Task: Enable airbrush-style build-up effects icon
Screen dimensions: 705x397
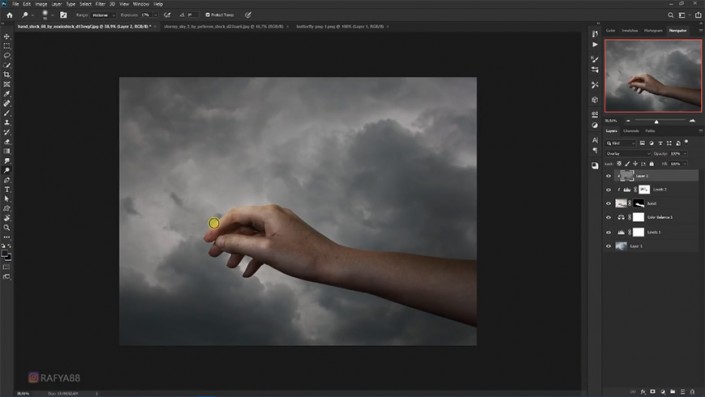Action: pyautogui.click(x=167, y=15)
